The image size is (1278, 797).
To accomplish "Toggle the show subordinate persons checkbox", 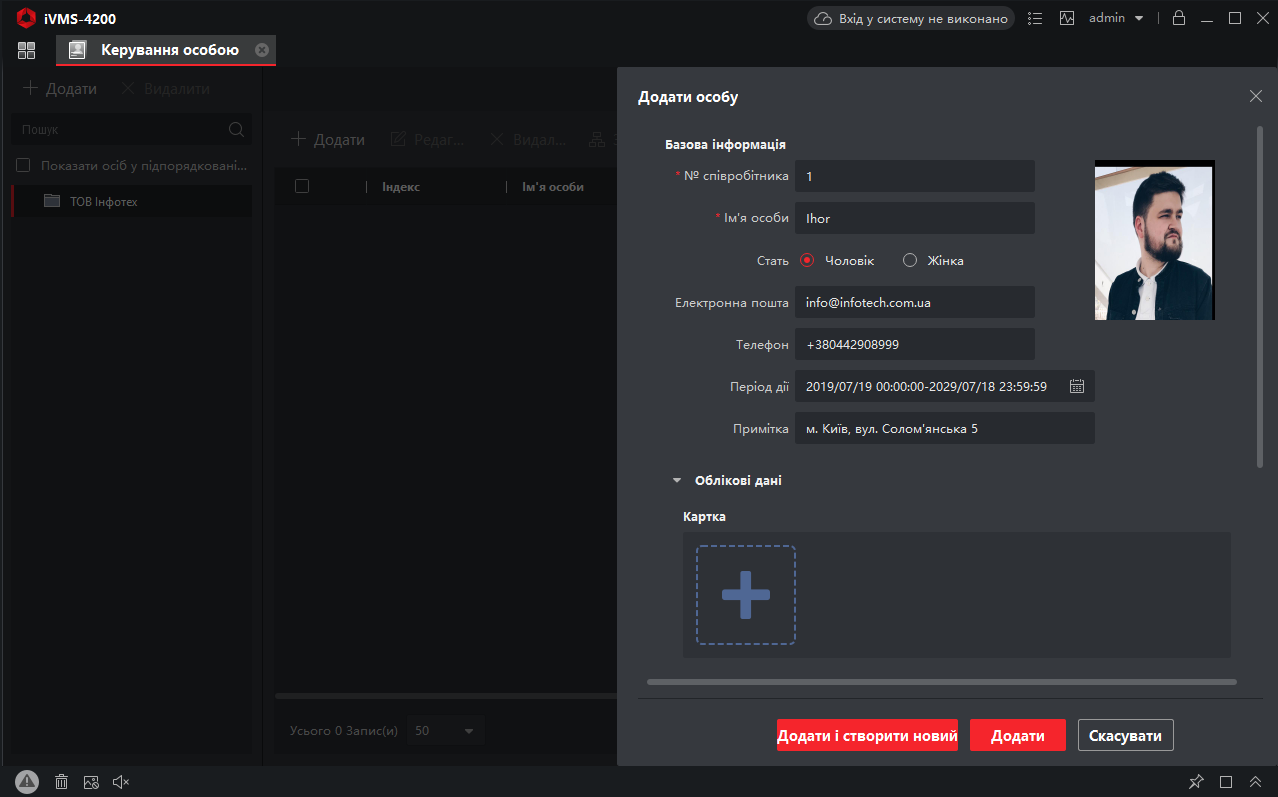I will 24,165.
